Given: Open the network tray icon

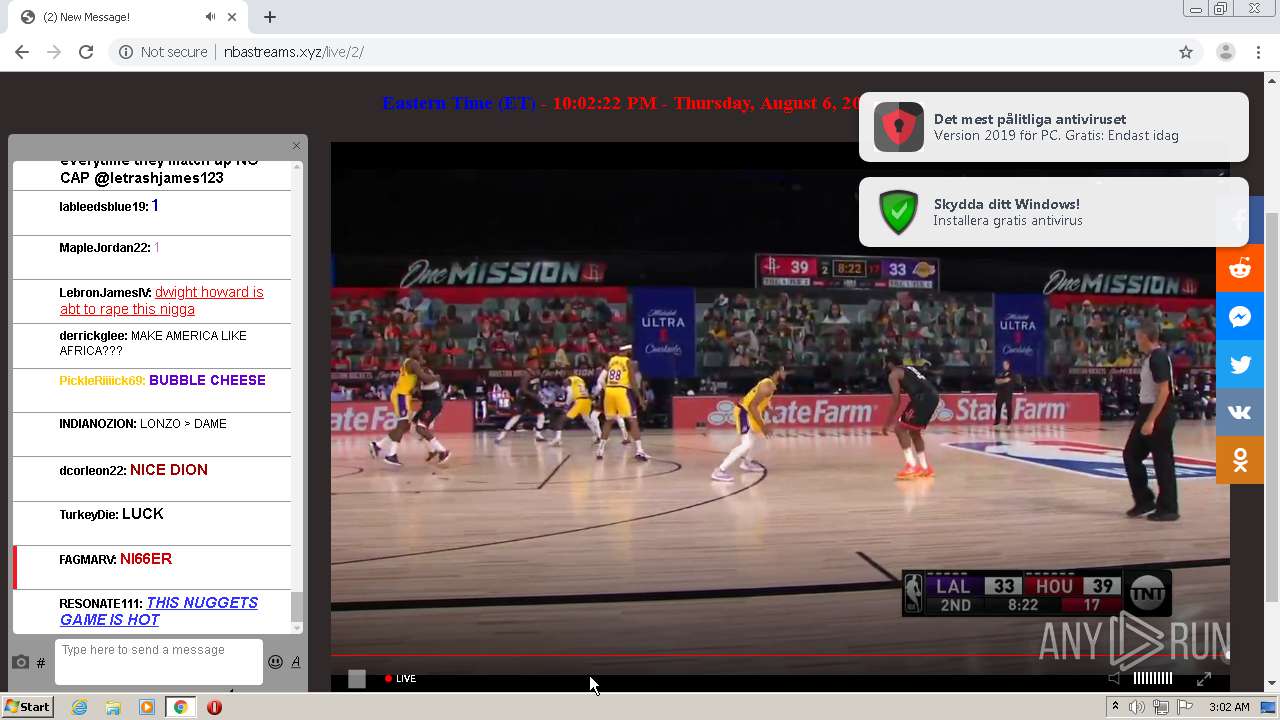Looking at the screenshot, I should pyautogui.click(x=1161, y=707).
